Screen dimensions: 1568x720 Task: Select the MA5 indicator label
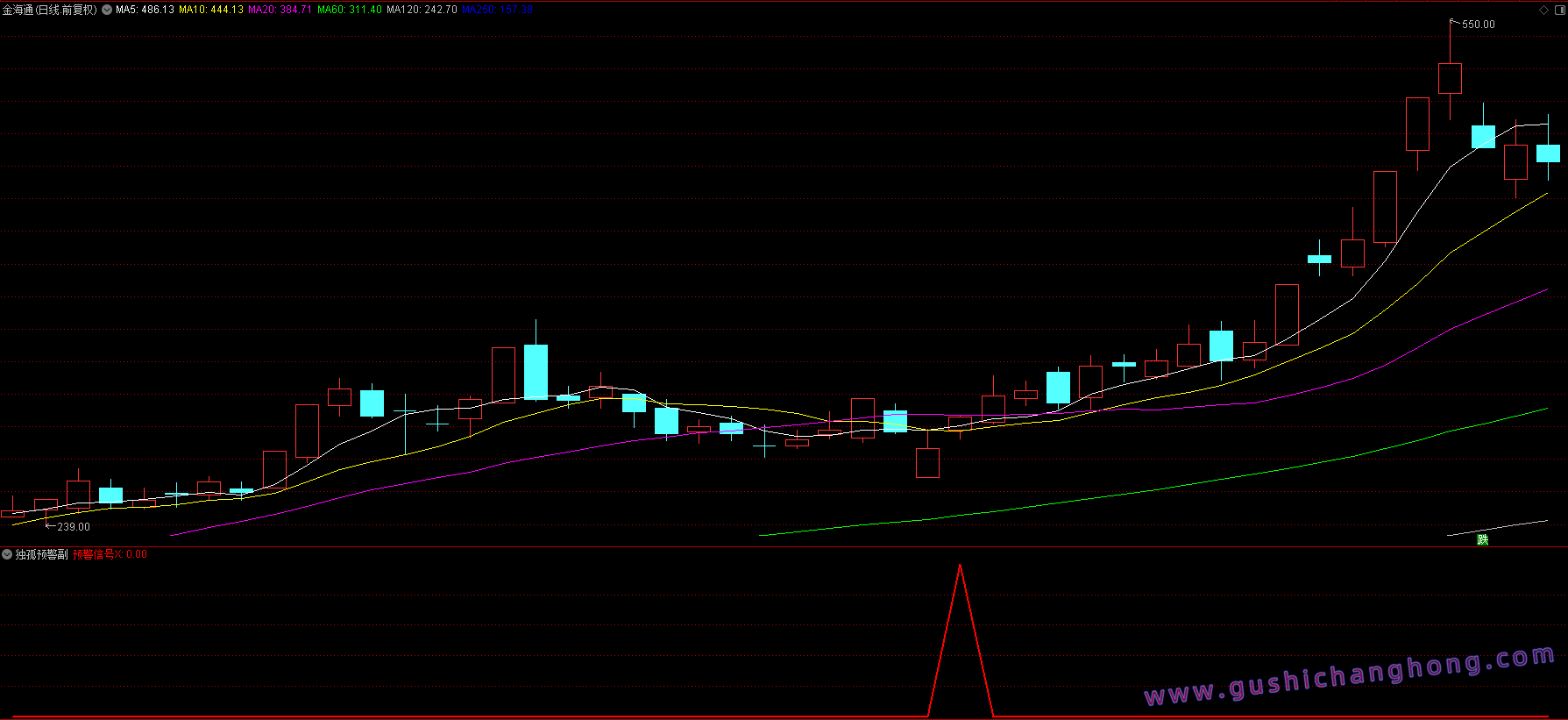tap(145, 10)
